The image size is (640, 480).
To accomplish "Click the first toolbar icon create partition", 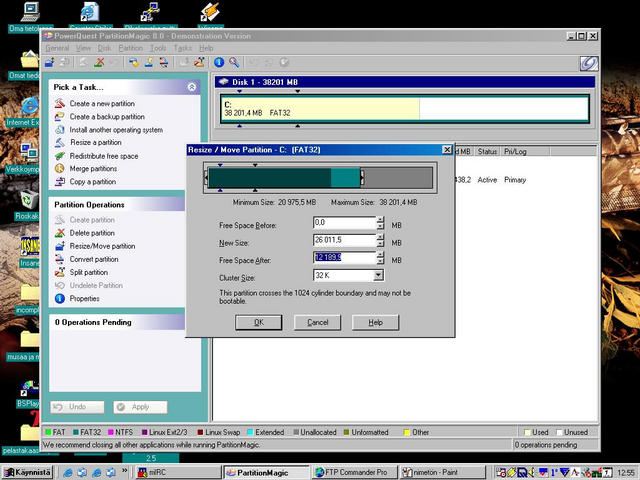I will pyautogui.click(x=50, y=62).
